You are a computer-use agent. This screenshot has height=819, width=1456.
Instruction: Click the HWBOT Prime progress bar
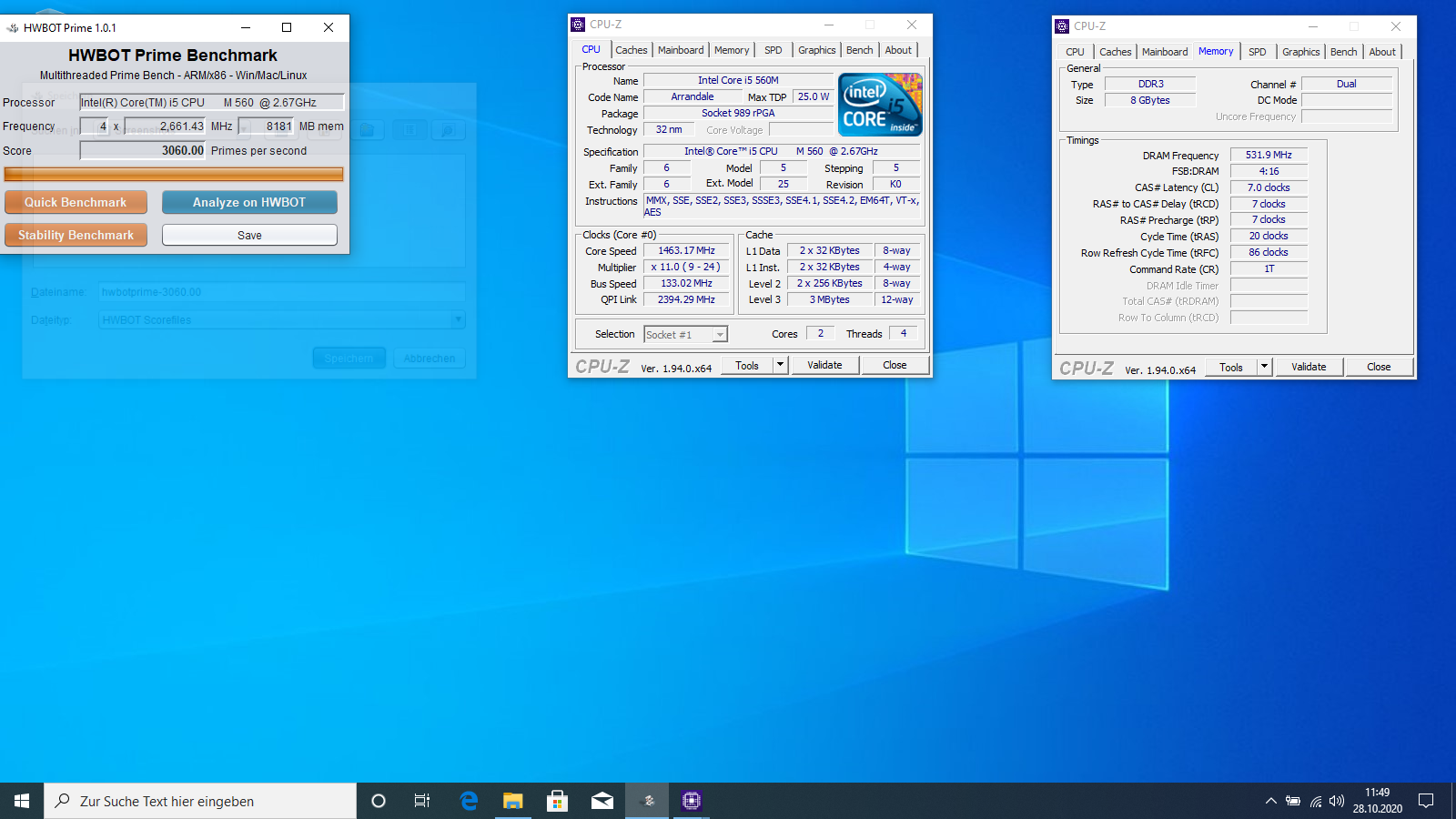pos(174,174)
